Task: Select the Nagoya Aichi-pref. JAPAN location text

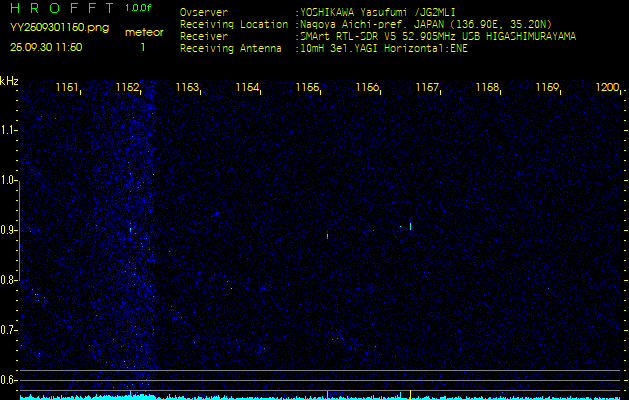Action: (x=426, y=24)
